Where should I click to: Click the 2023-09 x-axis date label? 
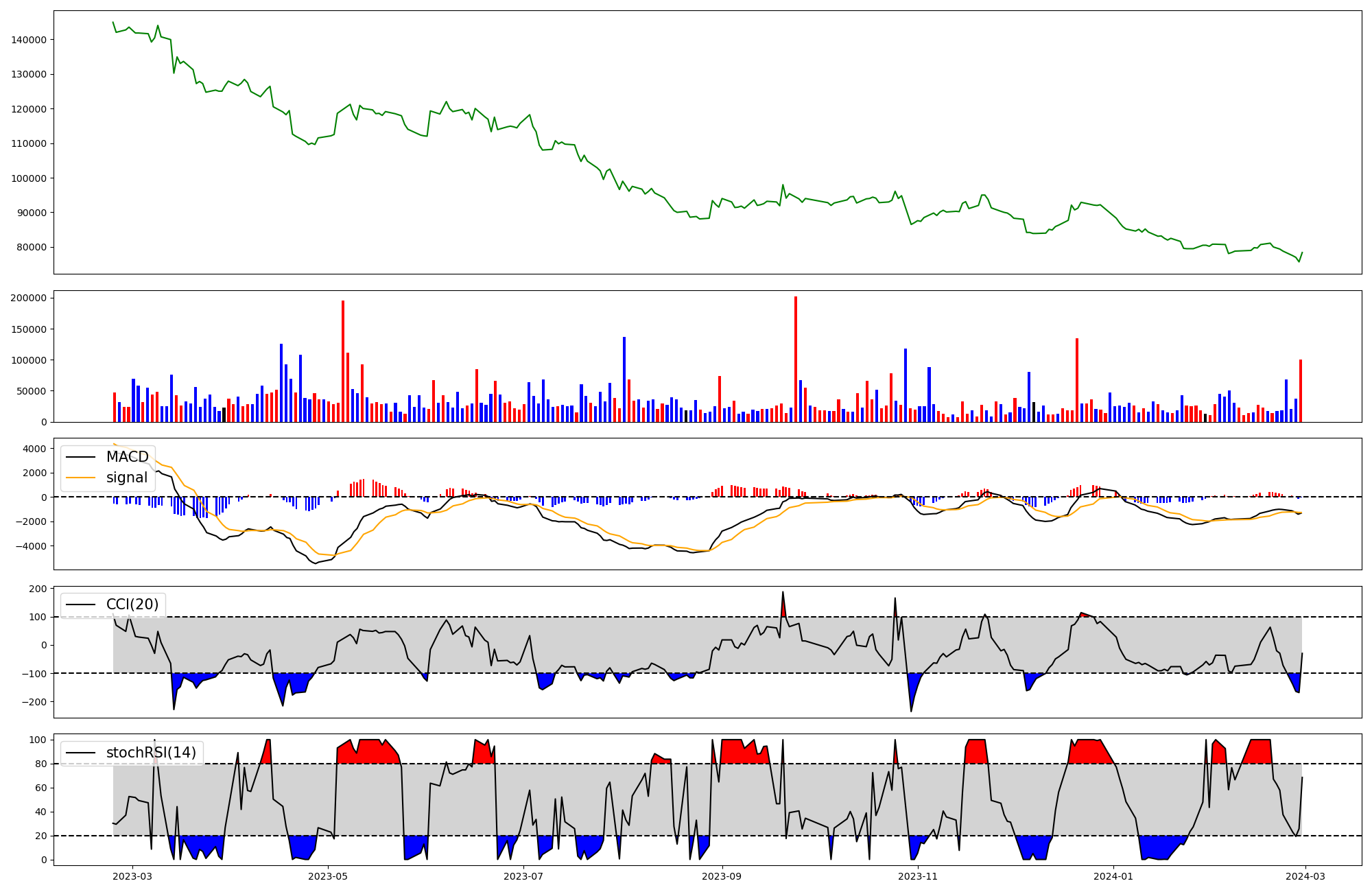(x=722, y=876)
